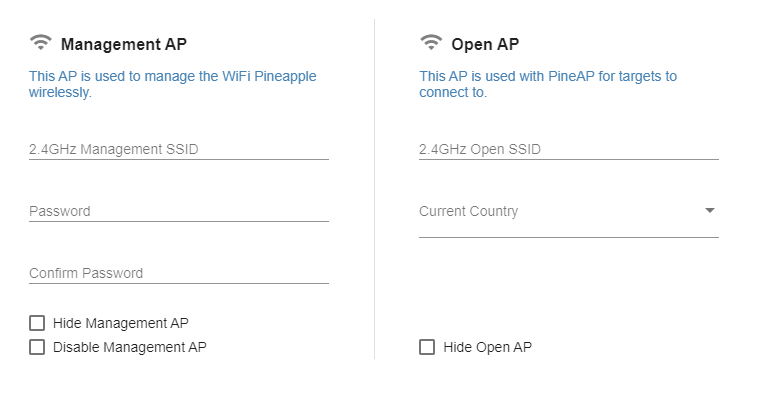The image size is (764, 409).
Task: Open the Current Country selection field
Action: tap(569, 217)
